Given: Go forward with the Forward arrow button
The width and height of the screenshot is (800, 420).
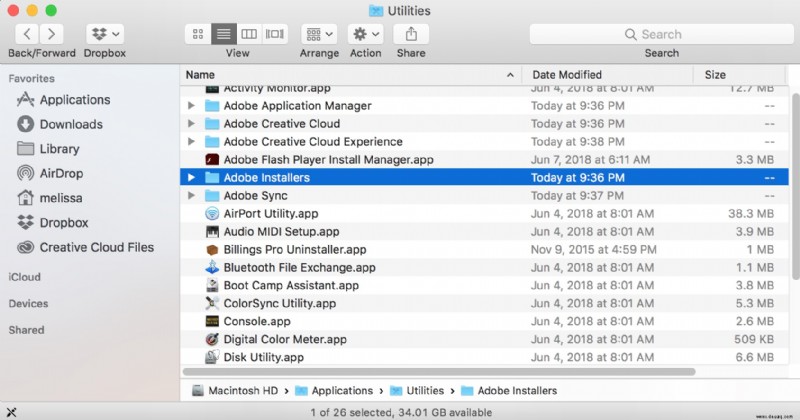Looking at the screenshot, I should [x=51, y=34].
